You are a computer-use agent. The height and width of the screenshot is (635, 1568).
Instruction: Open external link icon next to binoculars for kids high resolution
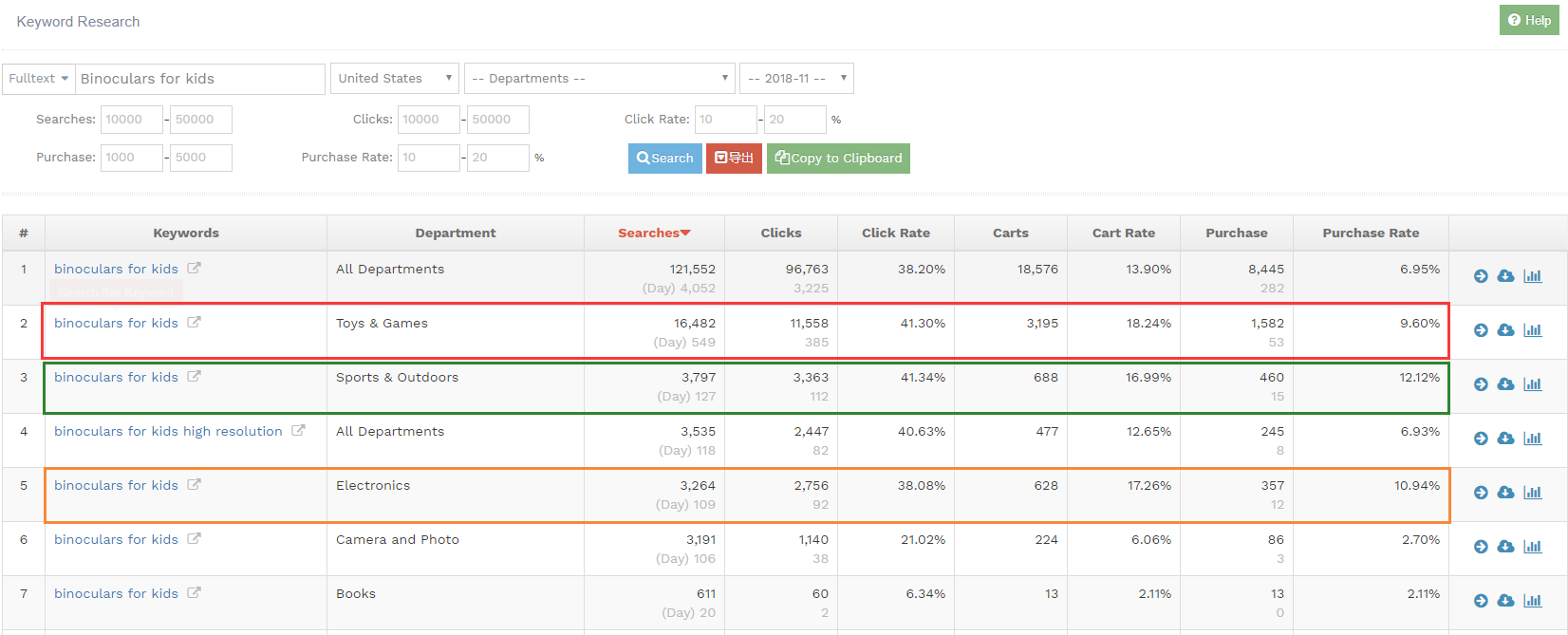[x=298, y=431]
